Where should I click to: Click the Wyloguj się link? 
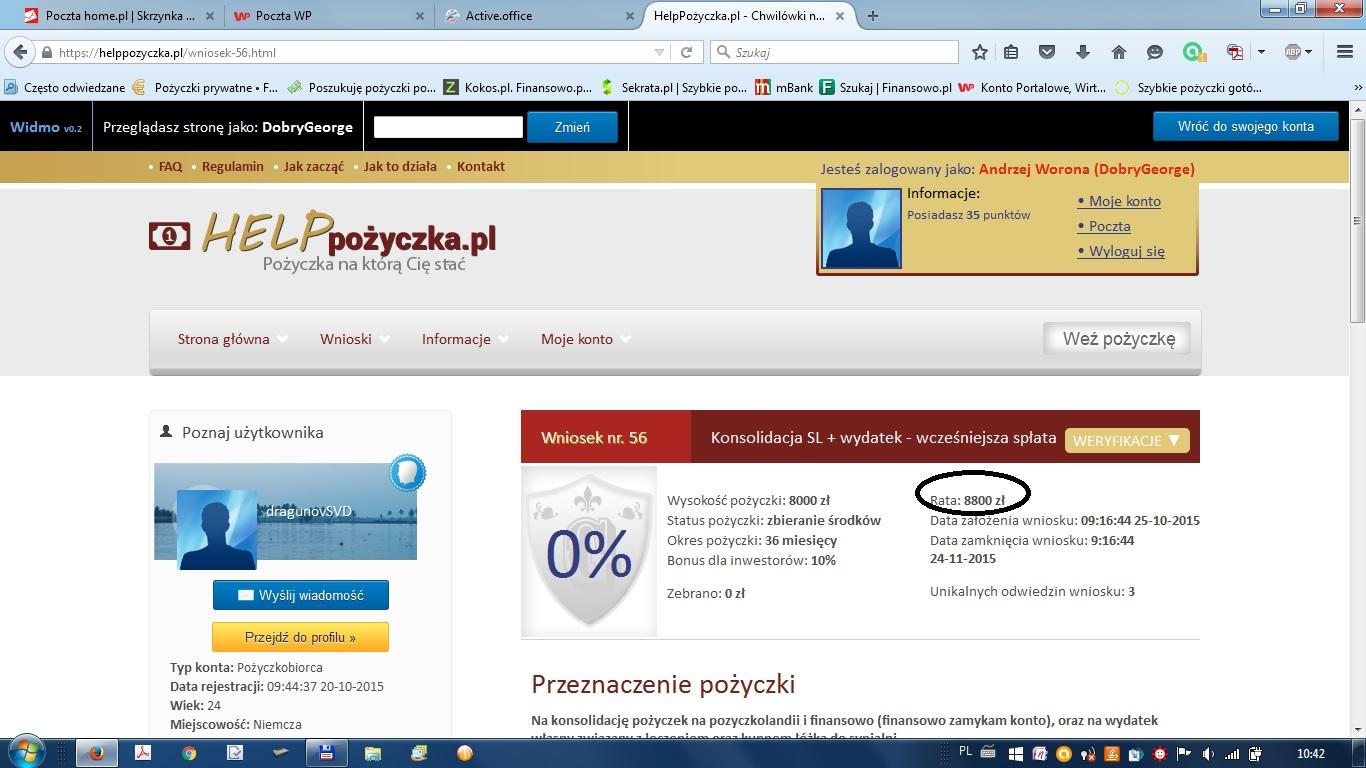click(x=1126, y=251)
